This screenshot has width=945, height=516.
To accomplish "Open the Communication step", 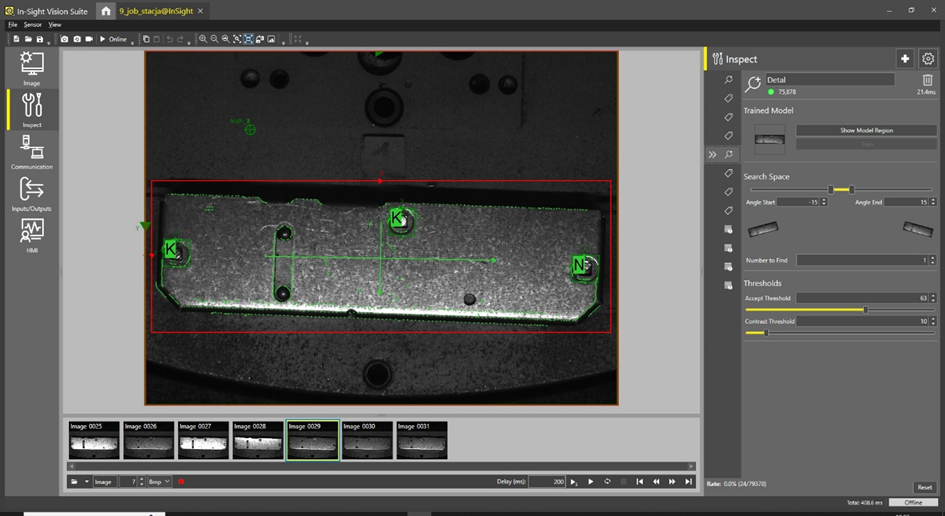I will tap(32, 151).
